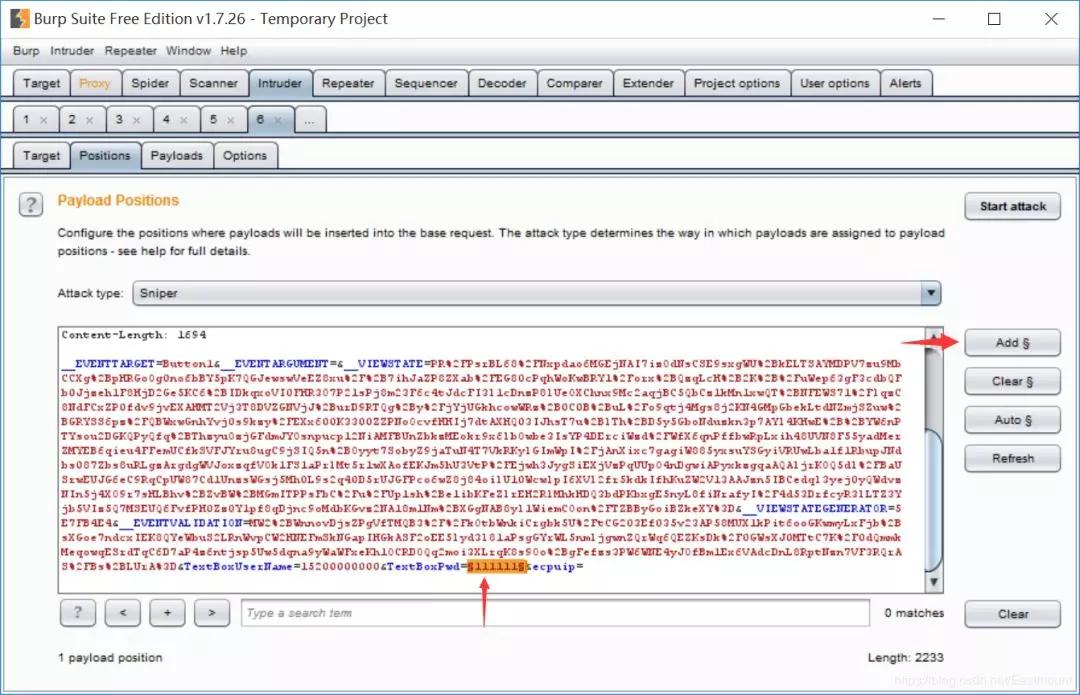Switch to the Spider tab
Image resolution: width=1080 pixels, height=695 pixels.
point(150,83)
